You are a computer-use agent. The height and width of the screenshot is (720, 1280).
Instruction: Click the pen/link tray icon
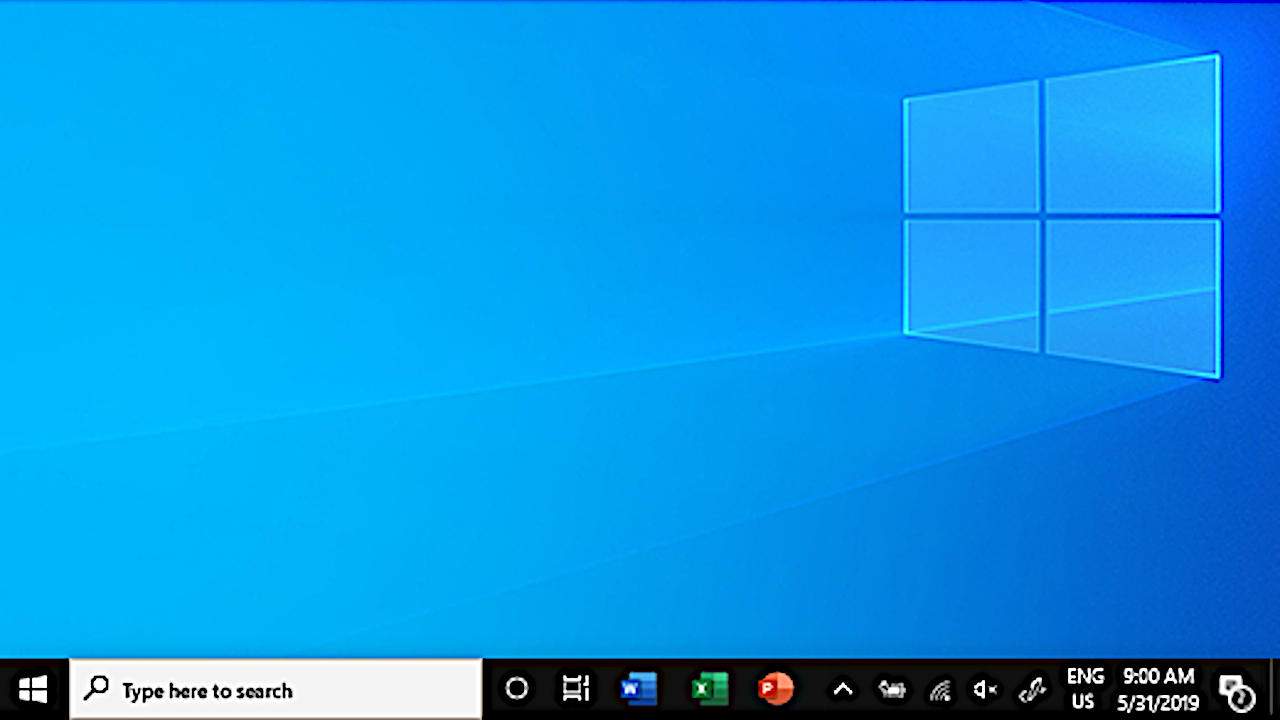(1032, 689)
